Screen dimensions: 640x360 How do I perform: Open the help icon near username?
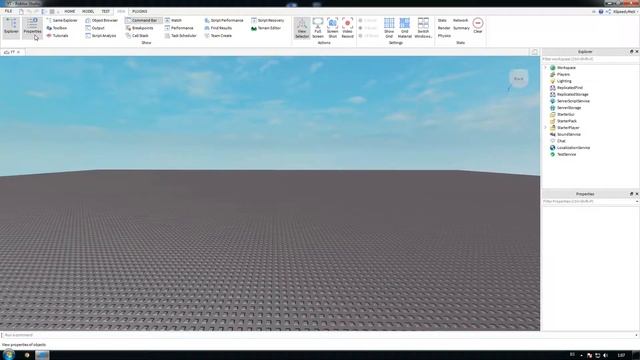click(601, 12)
